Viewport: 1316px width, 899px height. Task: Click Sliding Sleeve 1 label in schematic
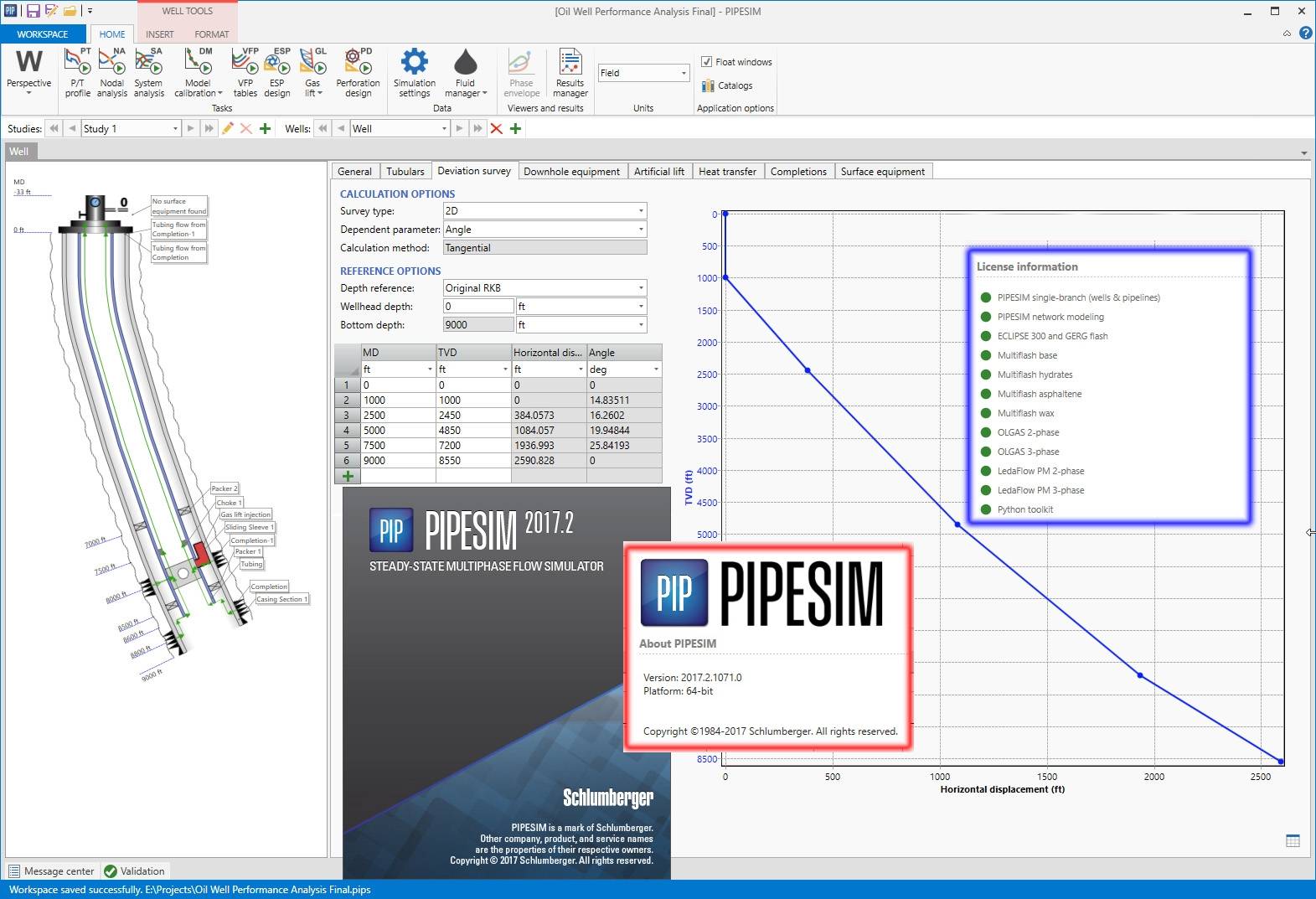click(249, 527)
